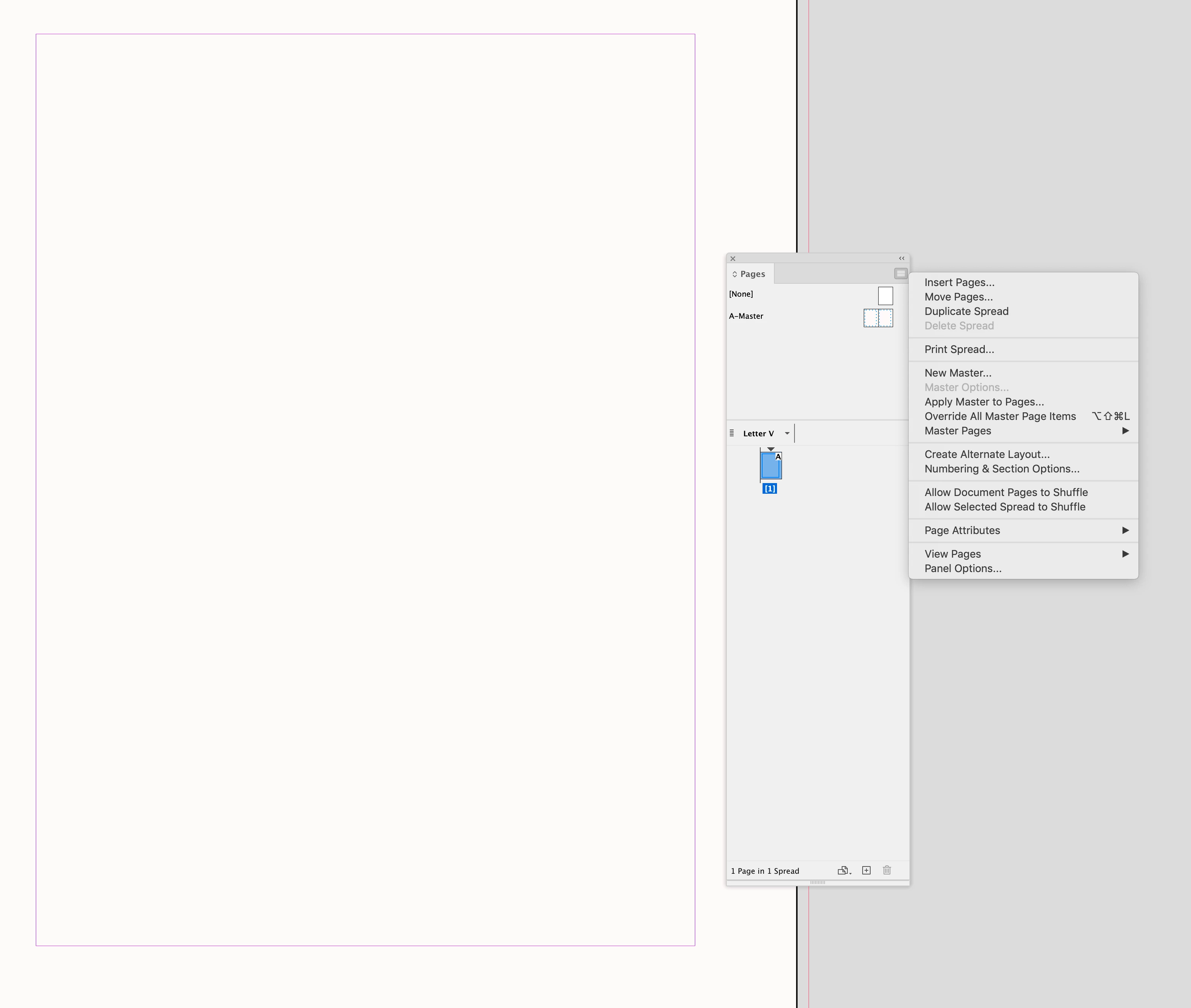Screen dimensions: 1191x1008
Task: Toggle Allow Selected Spread to Shuffle
Action: point(1005,507)
